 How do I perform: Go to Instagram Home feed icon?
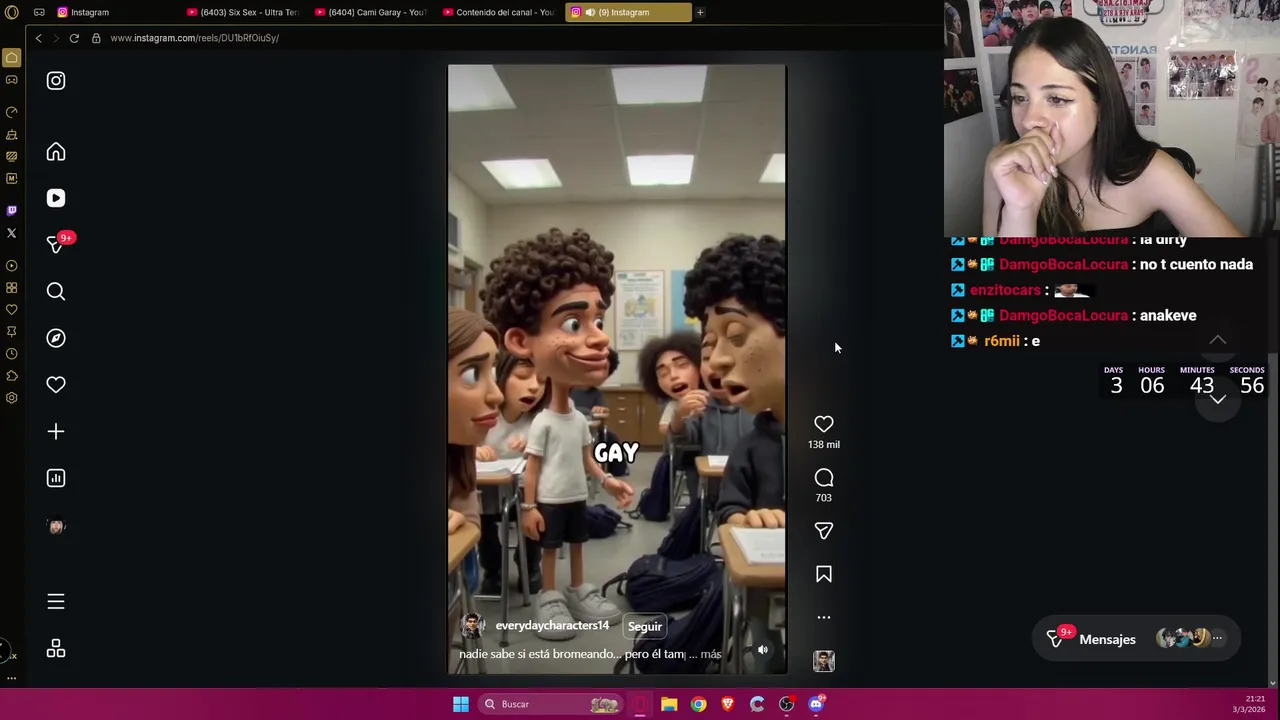(x=56, y=152)
